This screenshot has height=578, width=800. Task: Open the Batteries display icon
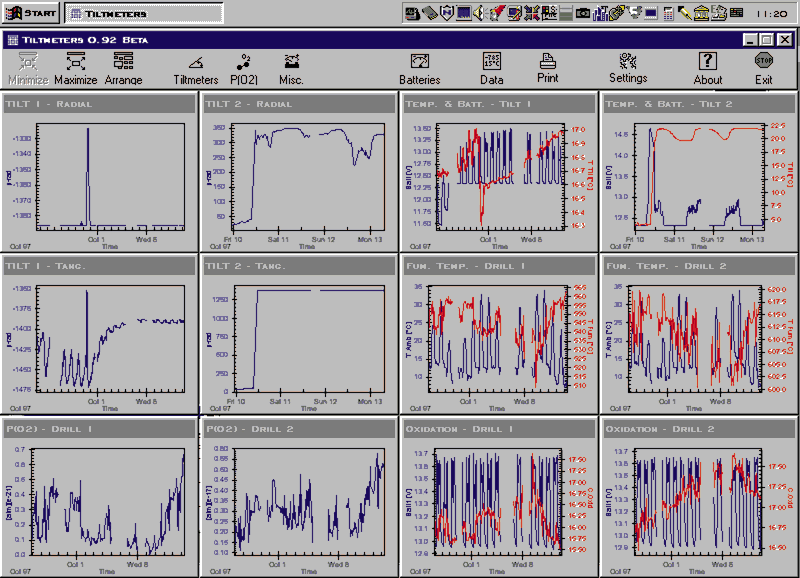[419, 68]
